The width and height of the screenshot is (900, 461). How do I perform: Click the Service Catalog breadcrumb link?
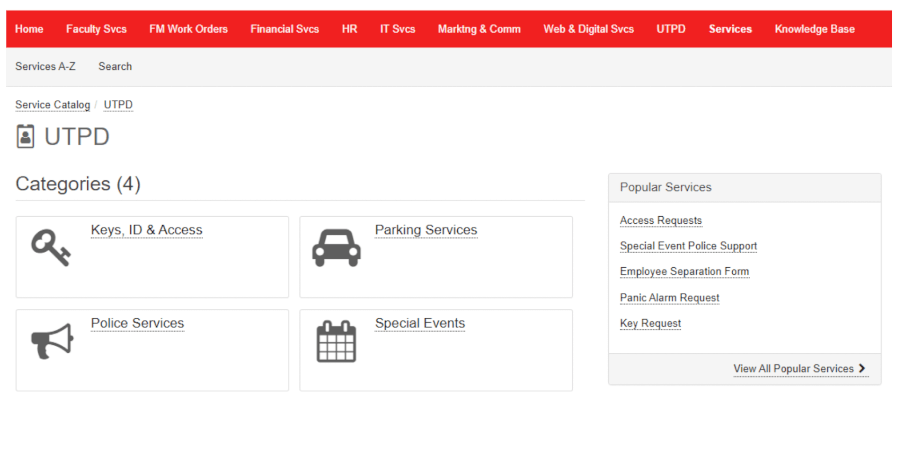click(x=52, y=105)
